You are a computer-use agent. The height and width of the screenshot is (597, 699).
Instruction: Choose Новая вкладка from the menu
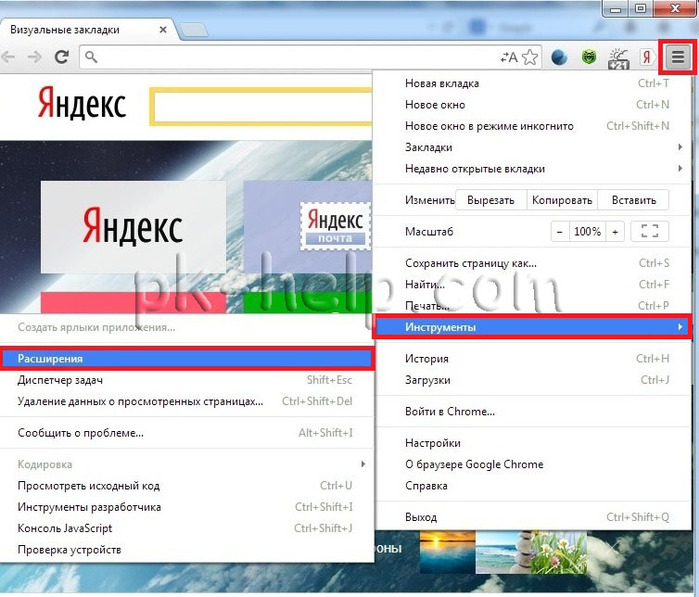click(x=533, y=83)
